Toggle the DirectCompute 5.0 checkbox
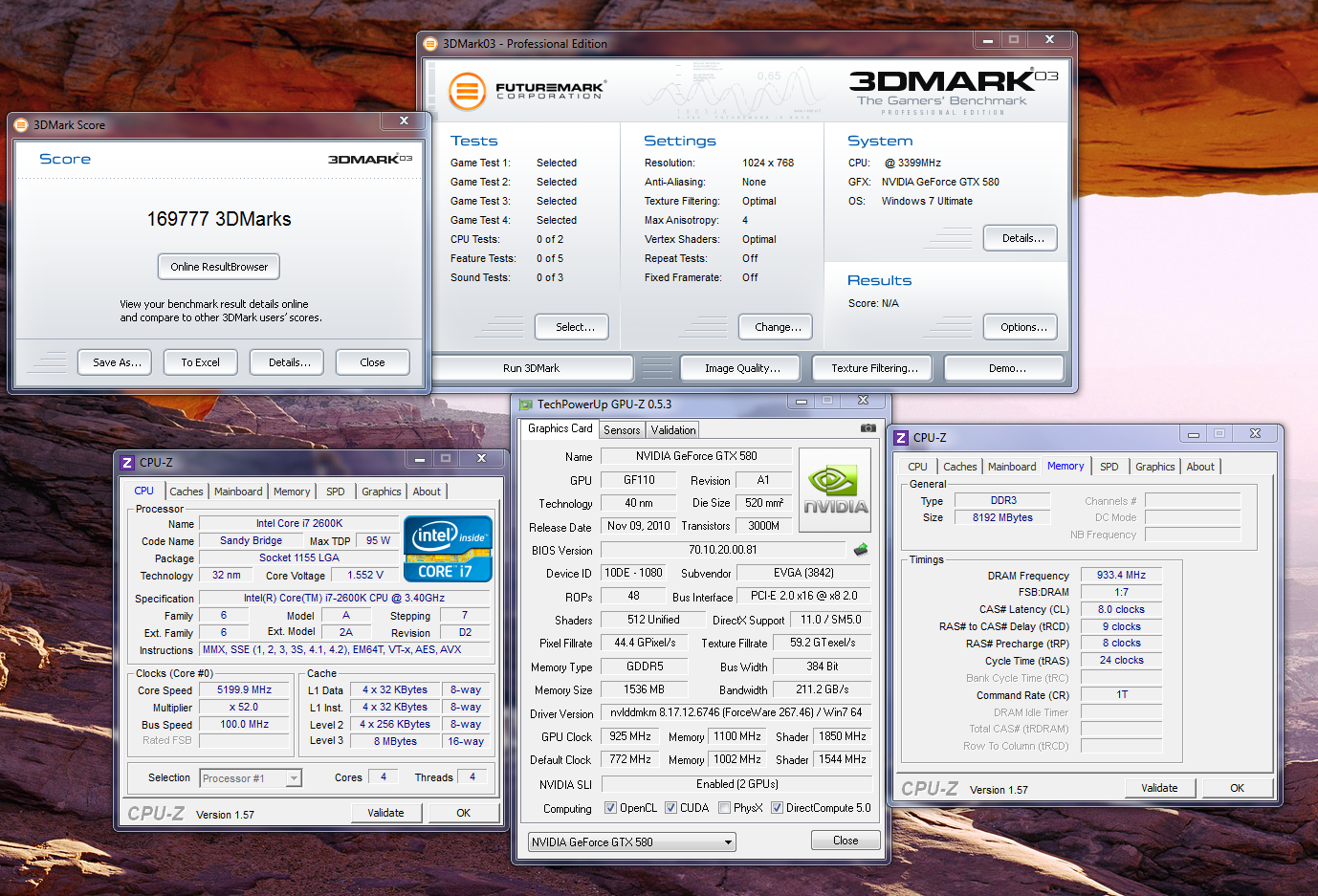Screen dimensions: 1318x896 (777, 808)
